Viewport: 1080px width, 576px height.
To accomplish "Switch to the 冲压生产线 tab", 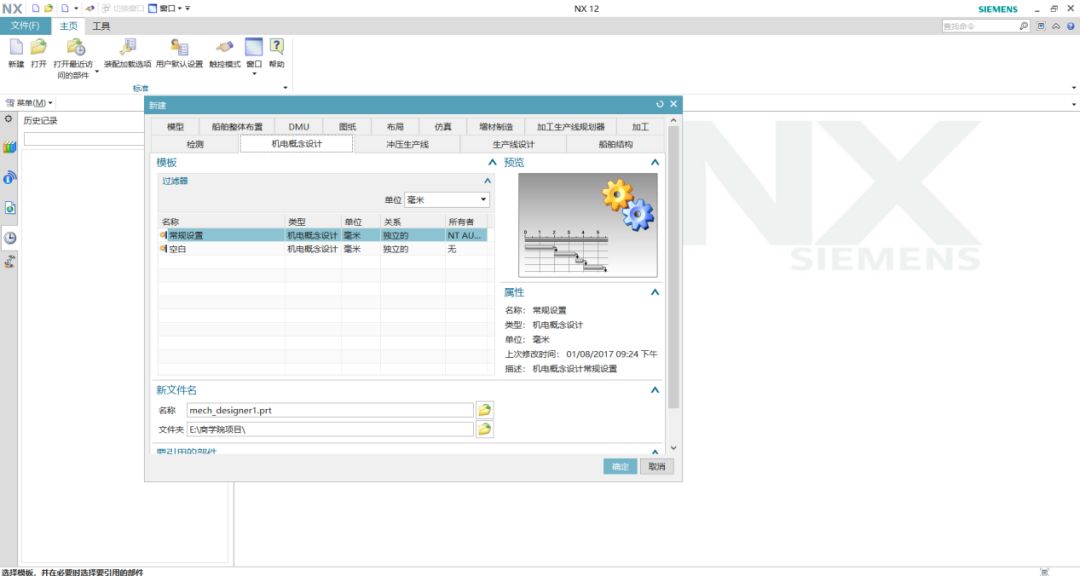I will click(x=407, y=144).
